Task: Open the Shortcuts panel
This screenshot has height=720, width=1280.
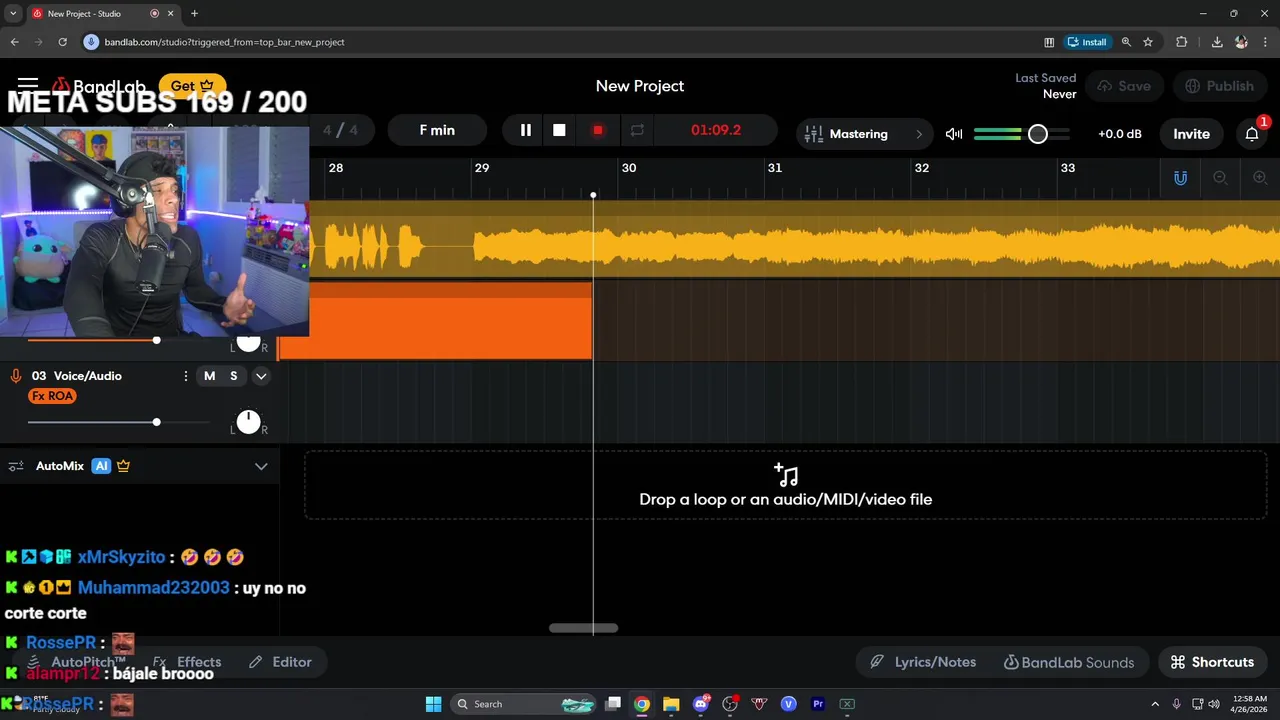Action: tap(1212, 662)
